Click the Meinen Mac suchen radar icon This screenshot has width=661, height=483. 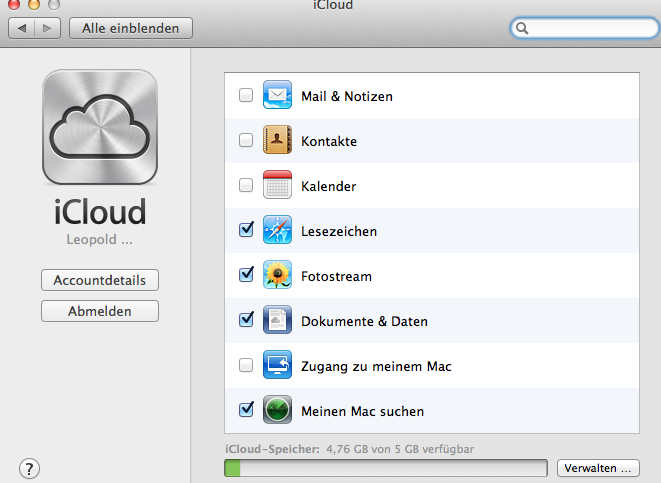pyautogui.click(x=277, y=410)
